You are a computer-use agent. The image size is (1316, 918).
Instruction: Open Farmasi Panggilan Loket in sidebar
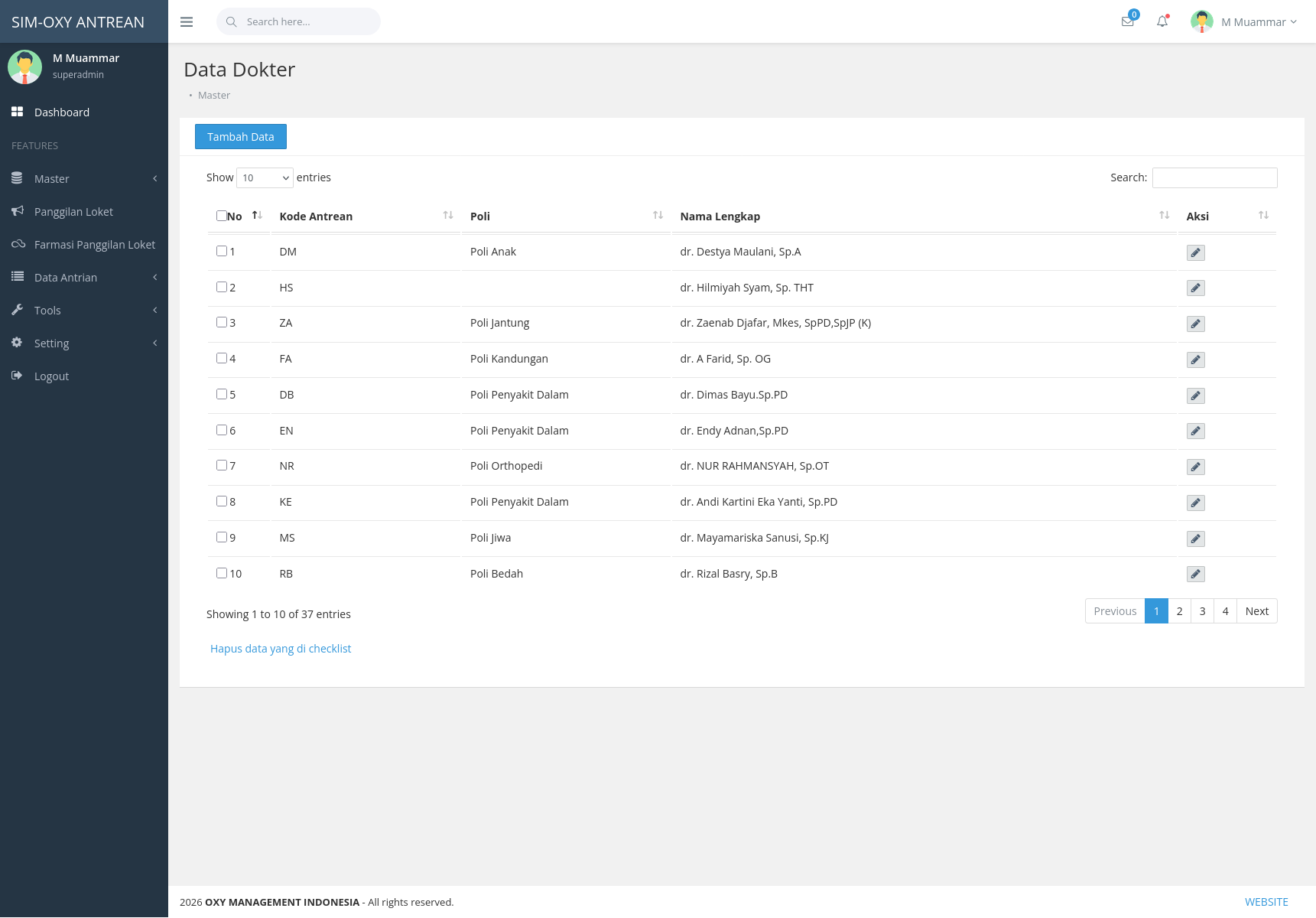(84, 245)
